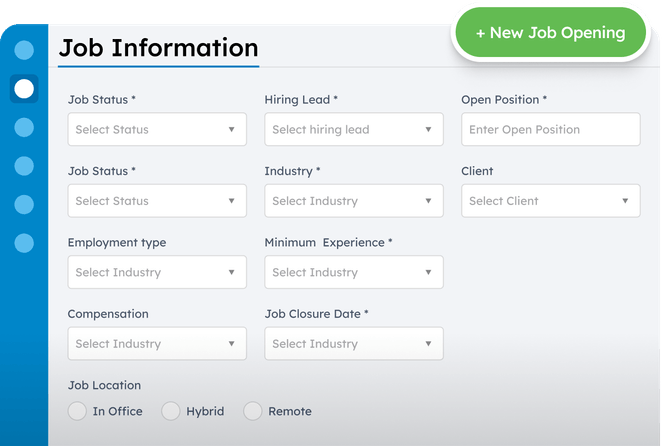
Task: Expand the Minimum Experience dropdown
Action: (x=354, y=272)
